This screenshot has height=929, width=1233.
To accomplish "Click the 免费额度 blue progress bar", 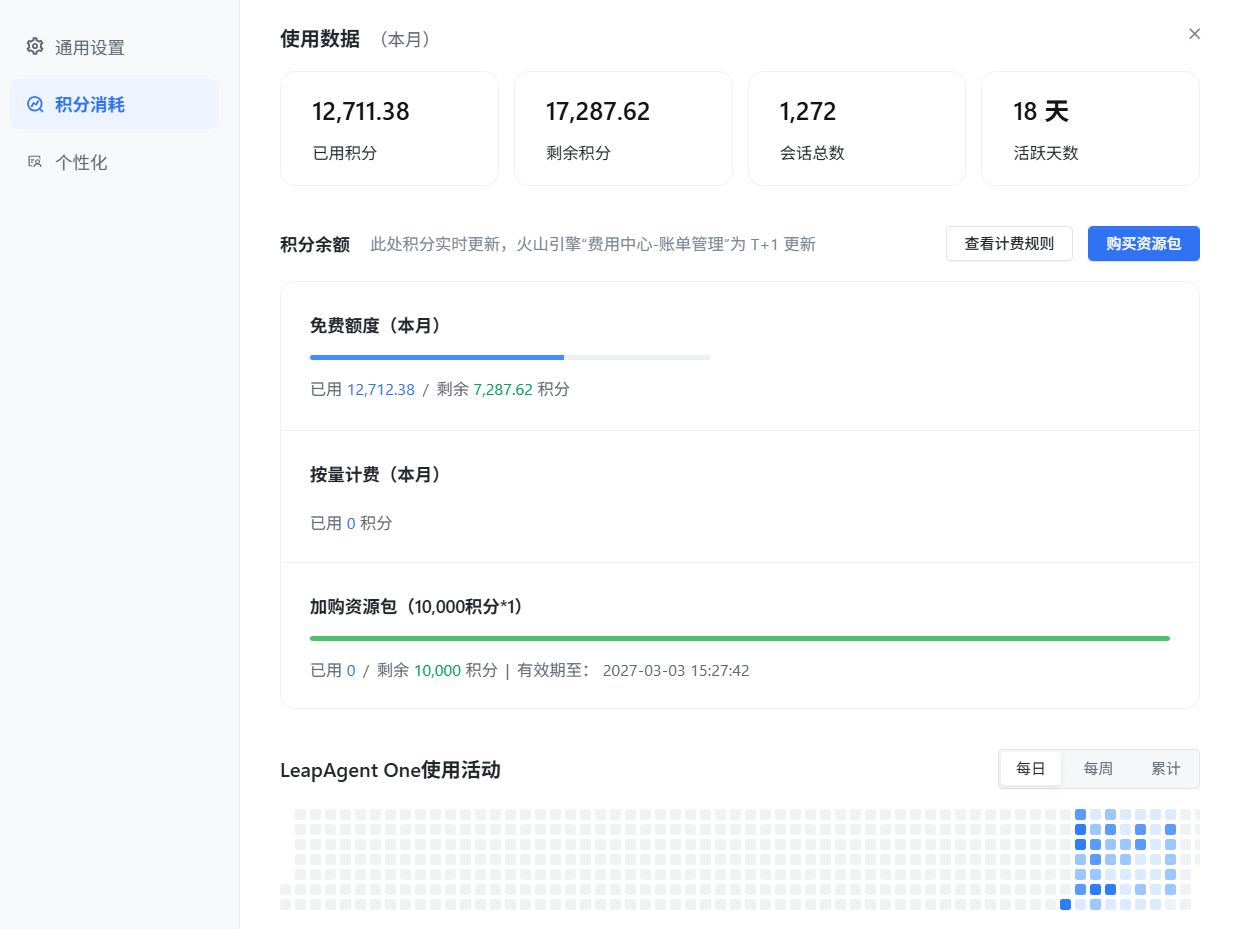I will (x=510, y=357).
